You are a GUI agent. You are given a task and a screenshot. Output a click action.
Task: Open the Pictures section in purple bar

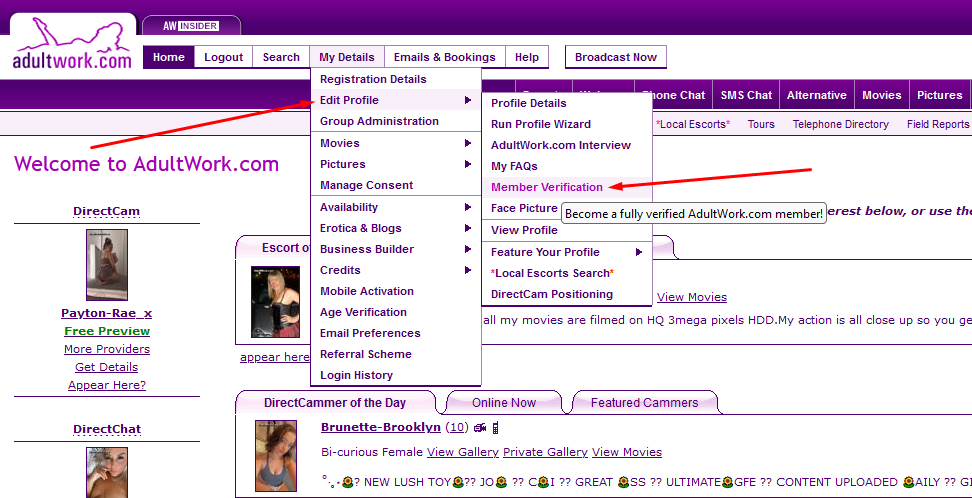click(x=939, y=96)
